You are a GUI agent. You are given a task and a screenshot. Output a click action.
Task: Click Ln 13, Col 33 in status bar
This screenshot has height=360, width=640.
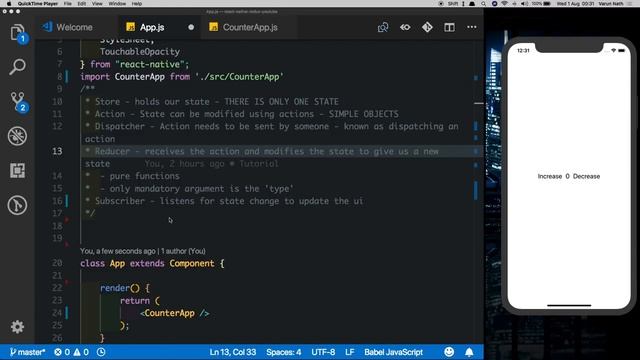[x=233, y=352]
